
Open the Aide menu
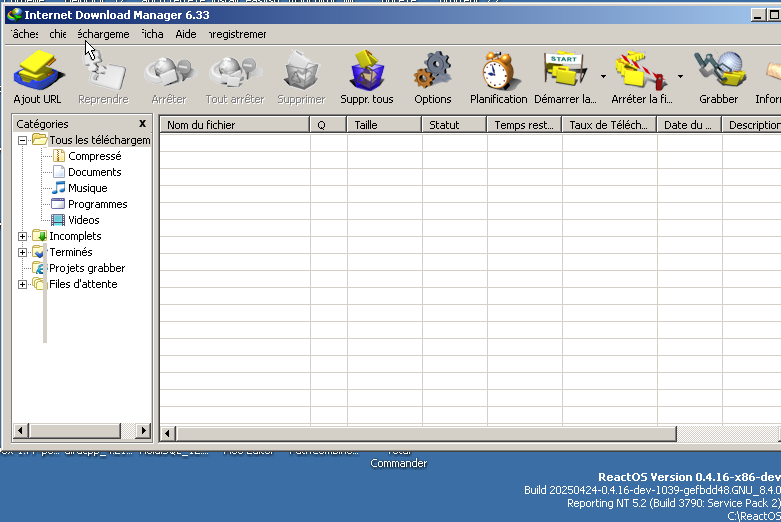click(x=186, y=34)
